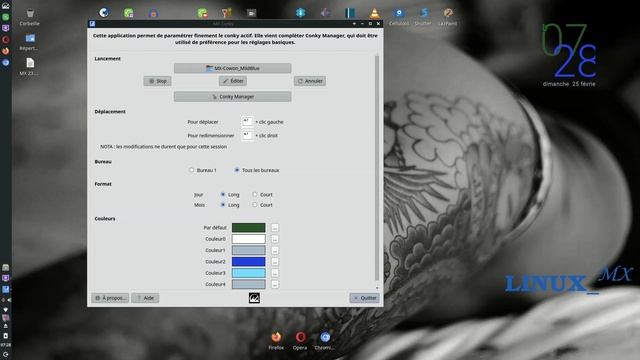This screenshot has width=640, height=360.
Task: Click the '...' button beside Couleur4
Action: [275, 284]
